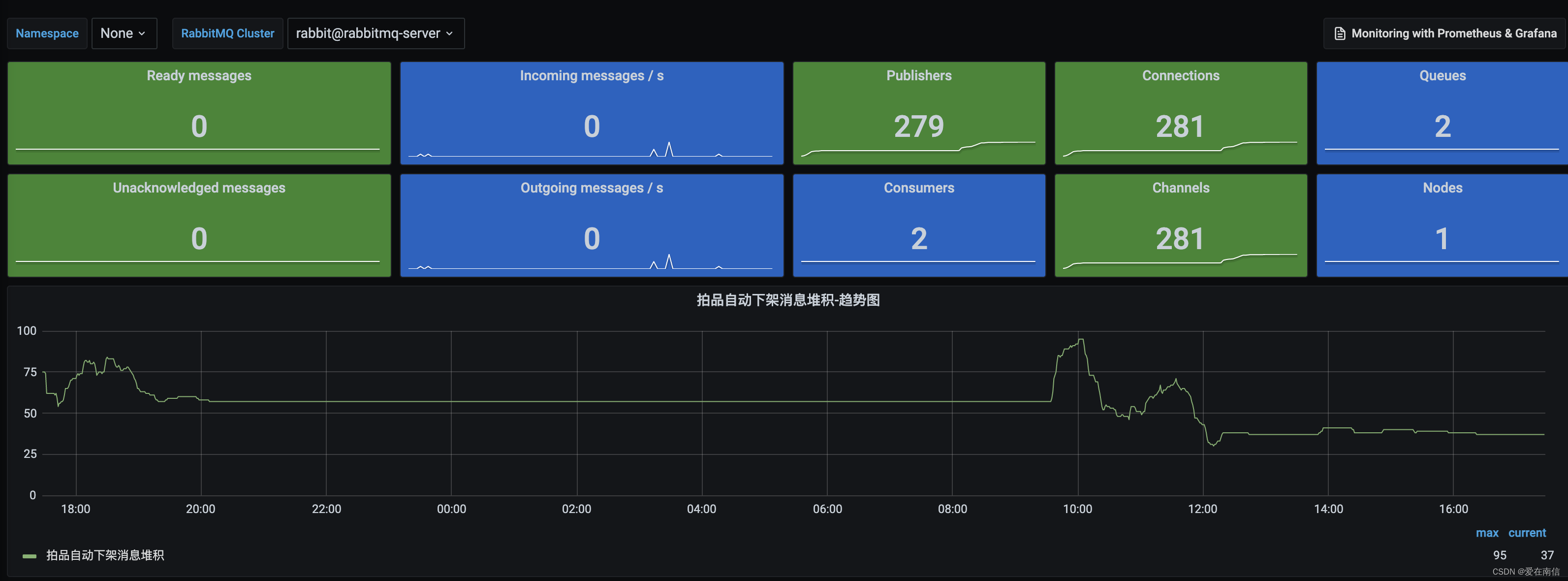Click the Nodes panel title
Image resolution: width=1568 pixels, height=581 pixels.
pyautogui.click(x=1442, y=188)
